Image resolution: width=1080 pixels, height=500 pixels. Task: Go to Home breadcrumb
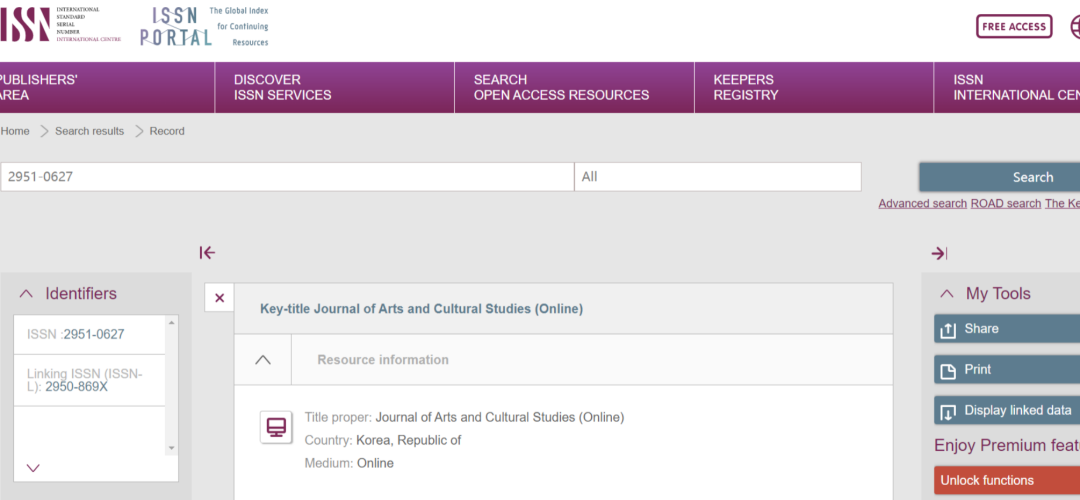click(x=14, y=131)
